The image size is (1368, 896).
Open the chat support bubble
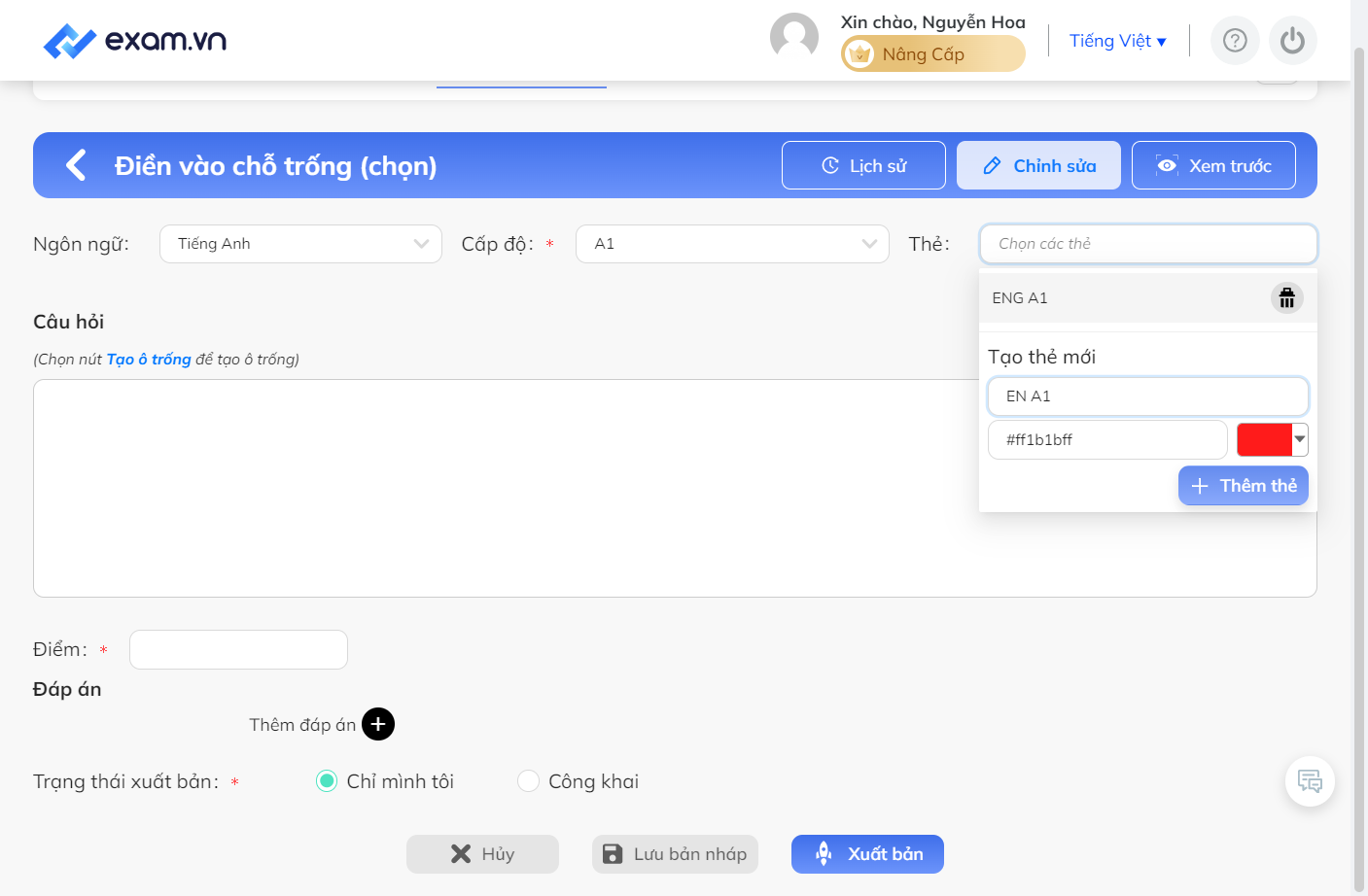[1310, 781]
